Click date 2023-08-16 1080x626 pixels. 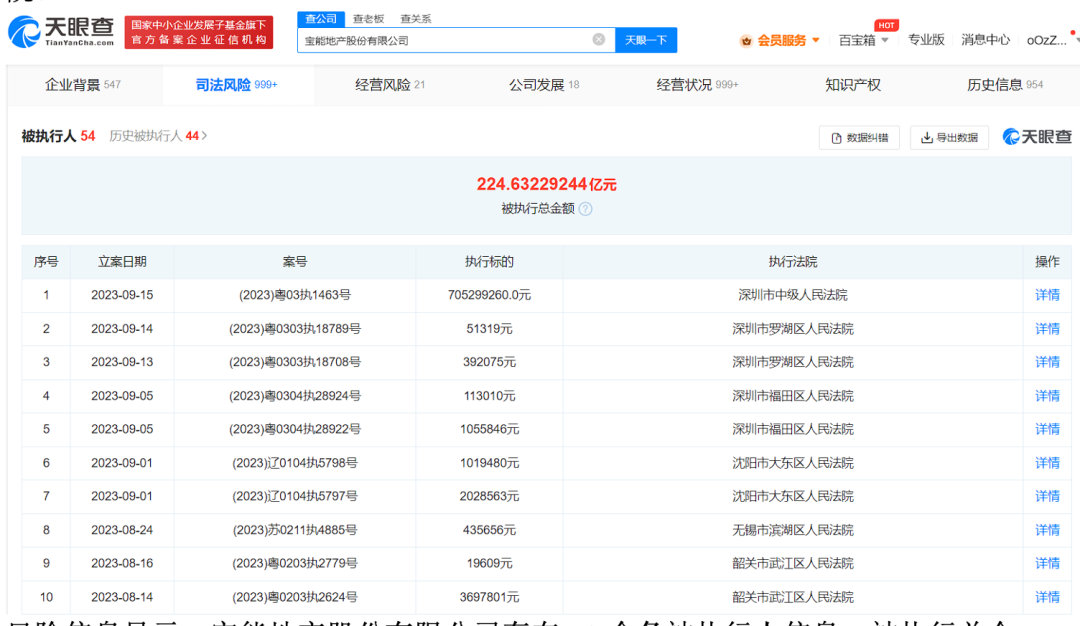122,563
